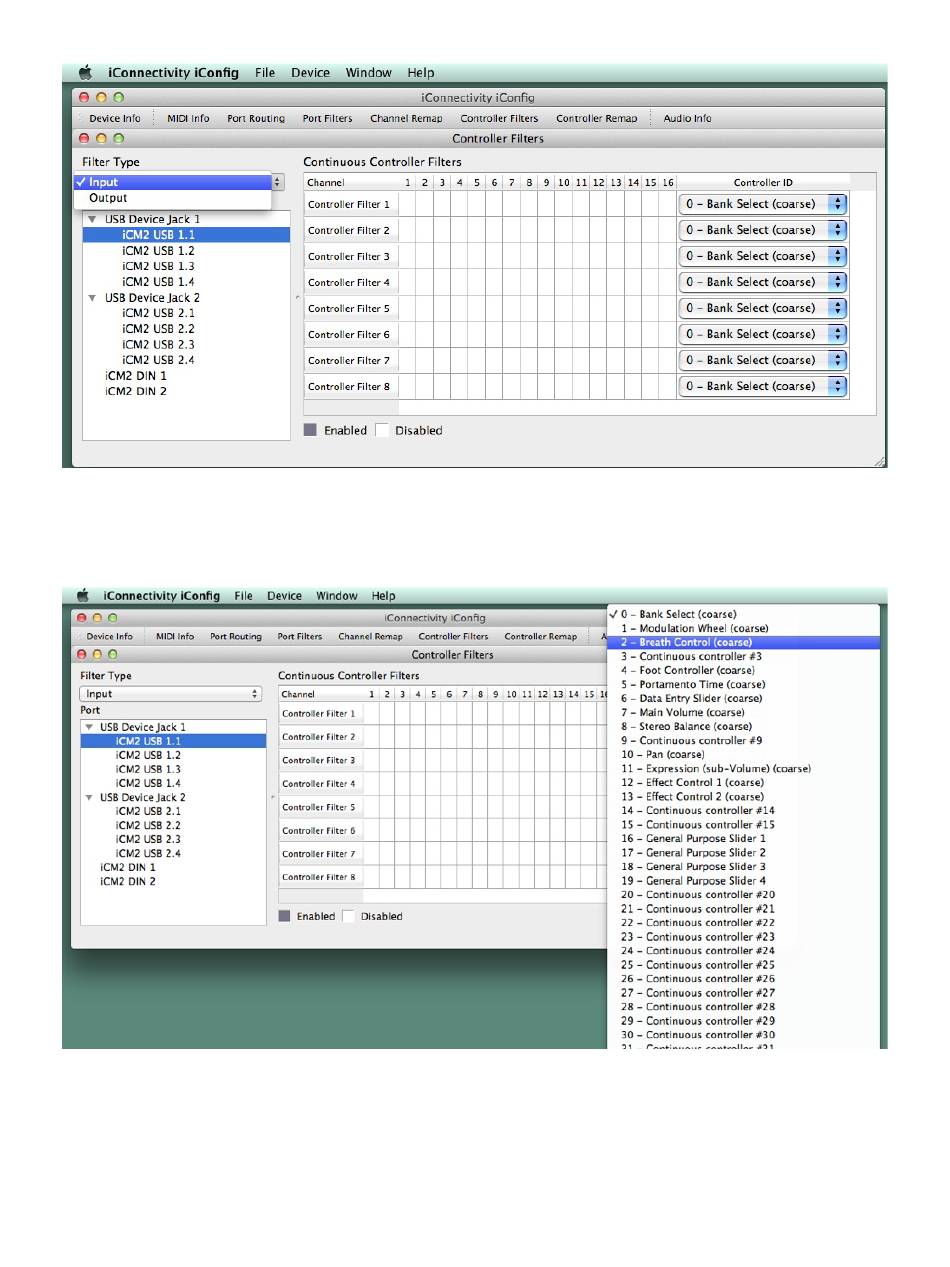The width and height of the screenshot is (950, 1267).
Task: Open MIDI Info in the top screenshot toolbar
Action: (188, 118)
